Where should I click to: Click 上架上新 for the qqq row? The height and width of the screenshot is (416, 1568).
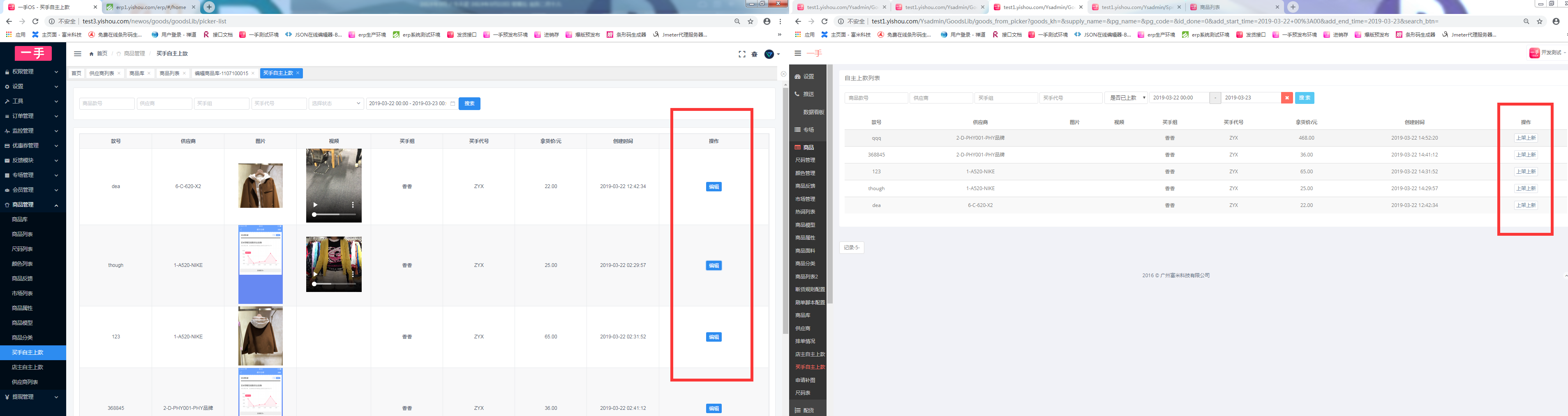[1525, 138]
